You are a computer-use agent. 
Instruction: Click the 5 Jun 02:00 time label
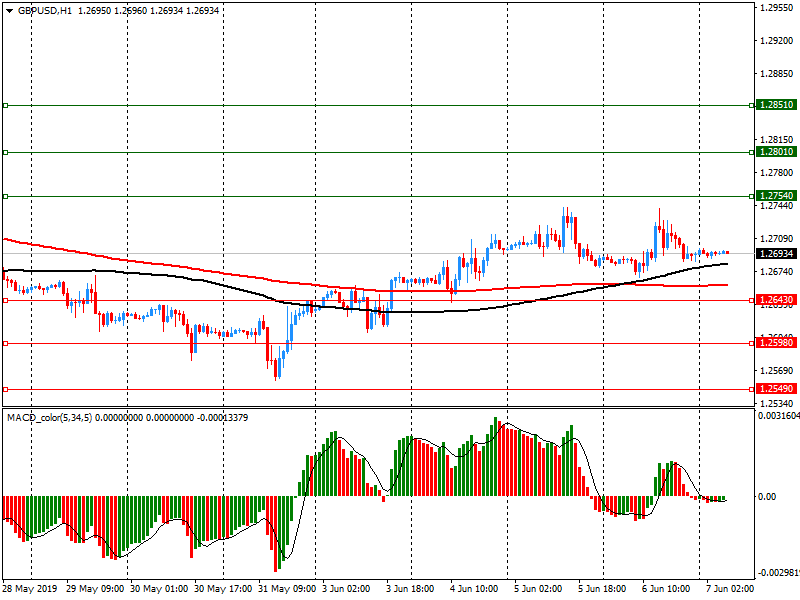[x=538, y=589]
